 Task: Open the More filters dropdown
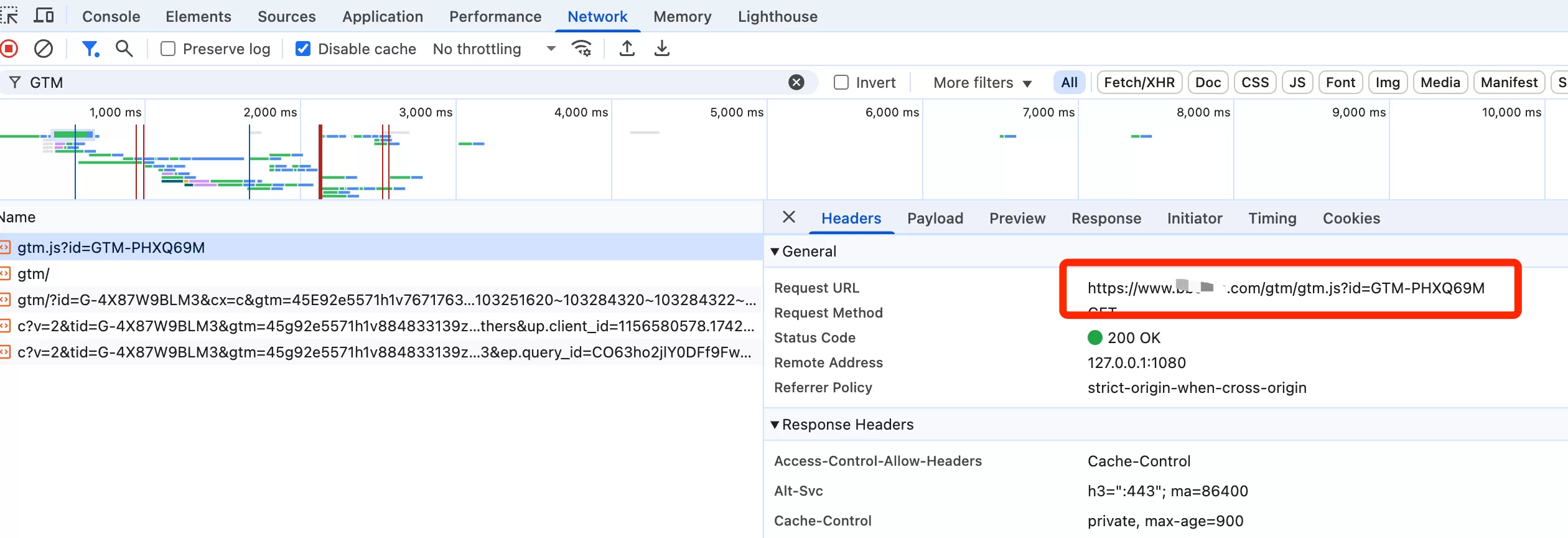tap(982, 82)
